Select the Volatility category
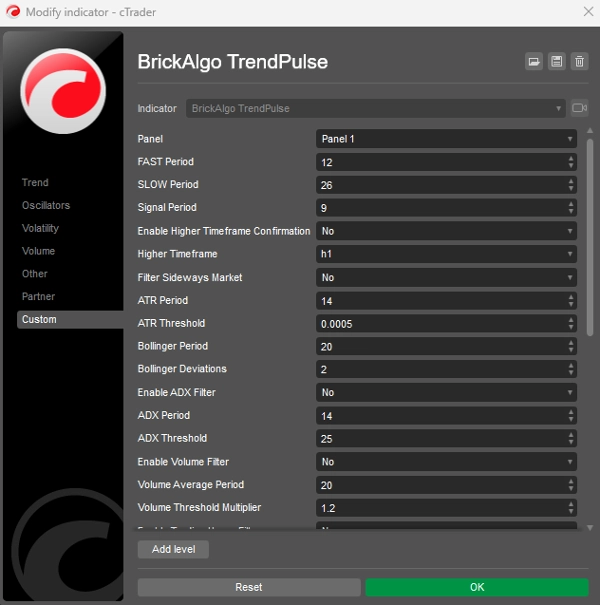 (40, 228)
